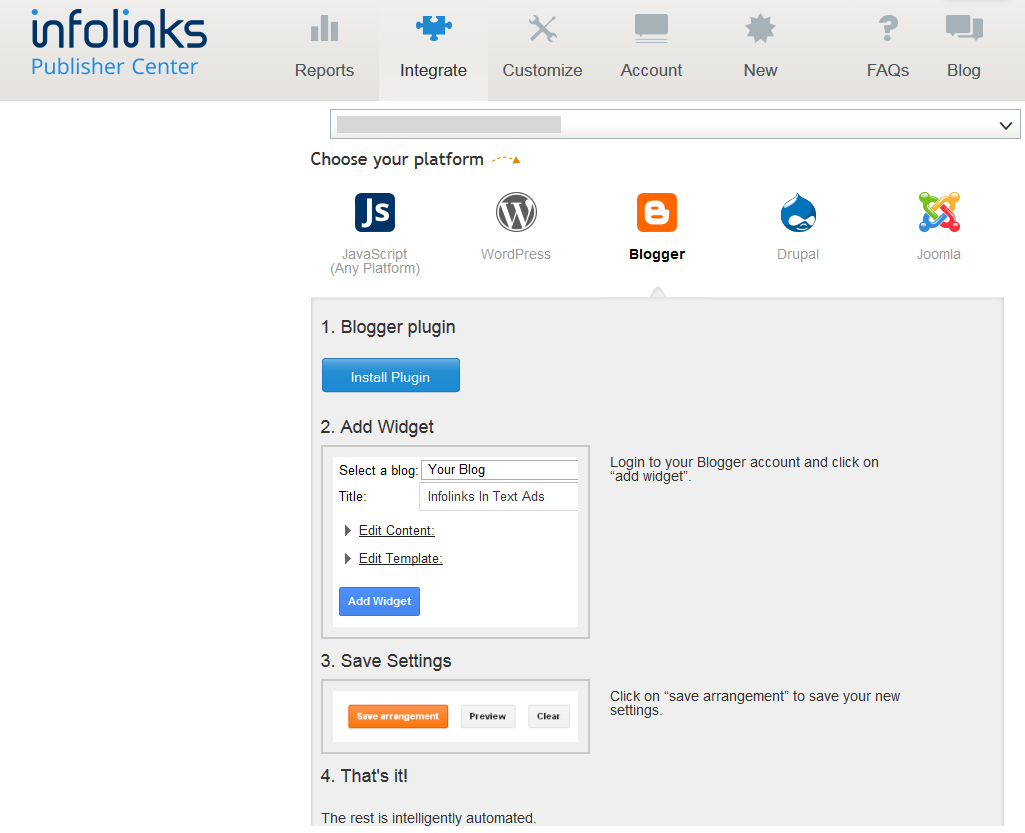Click the Choose your platform heading

pos(397,160)
